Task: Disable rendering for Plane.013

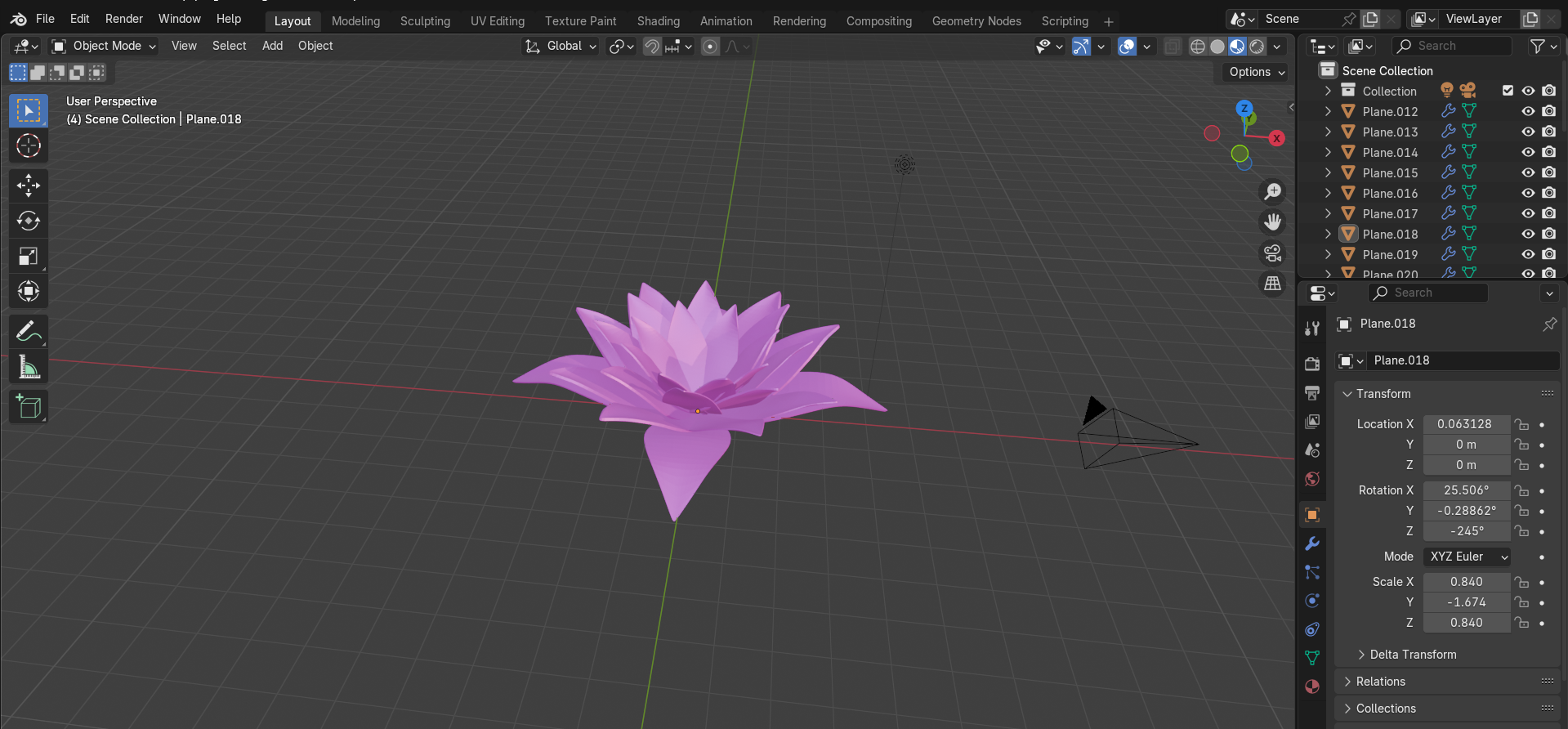Action: [1548, 132]
